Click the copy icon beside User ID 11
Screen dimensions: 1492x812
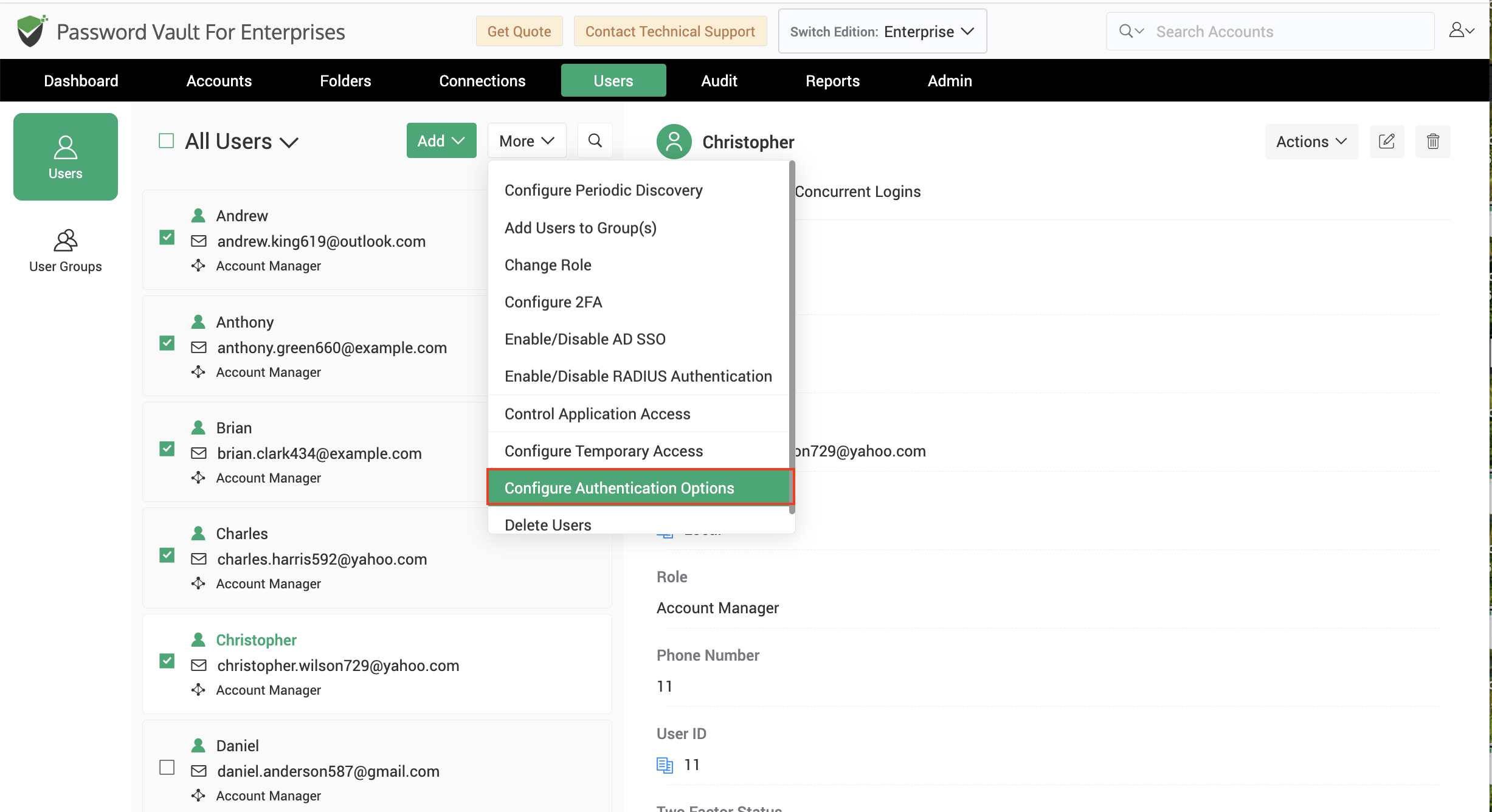(665, 765)
